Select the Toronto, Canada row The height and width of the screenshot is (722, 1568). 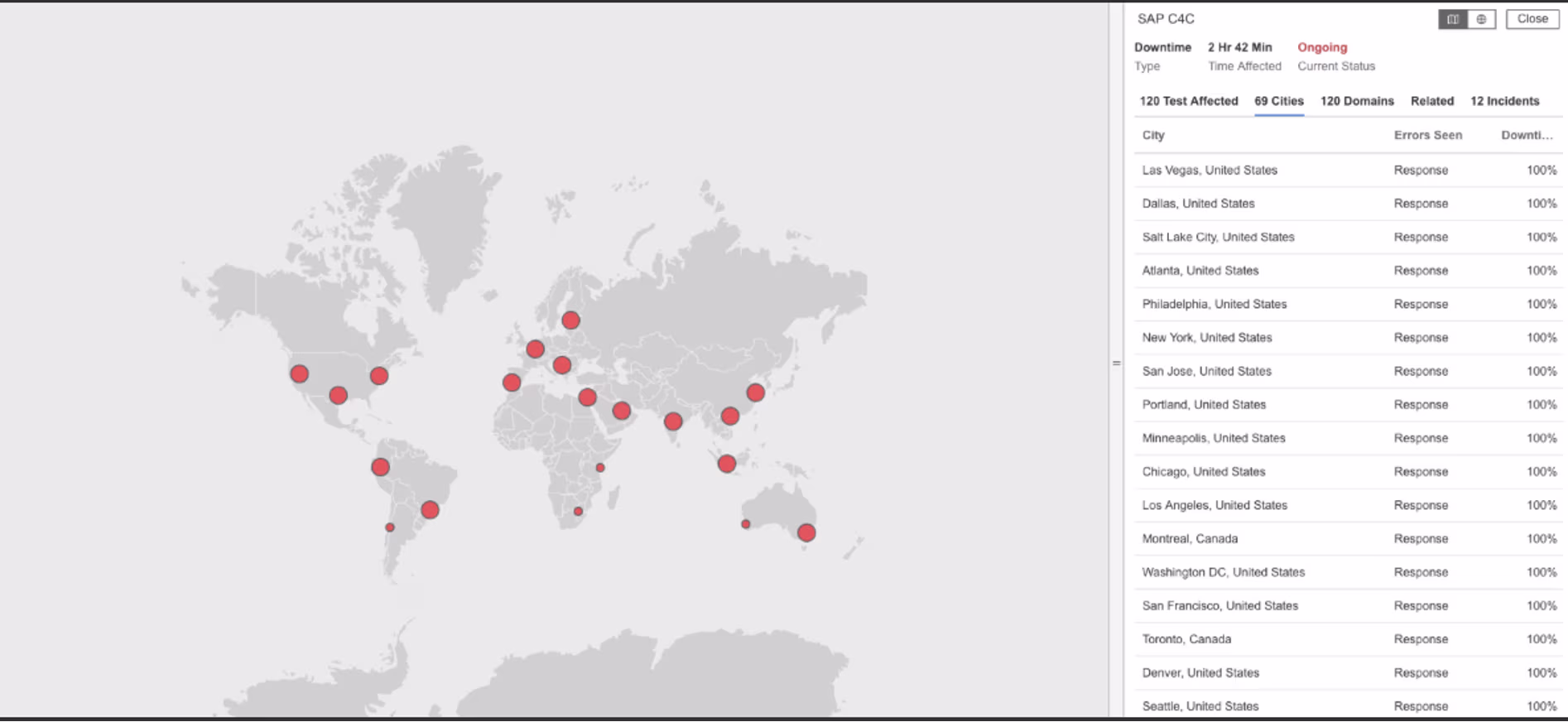[1348, 639]
